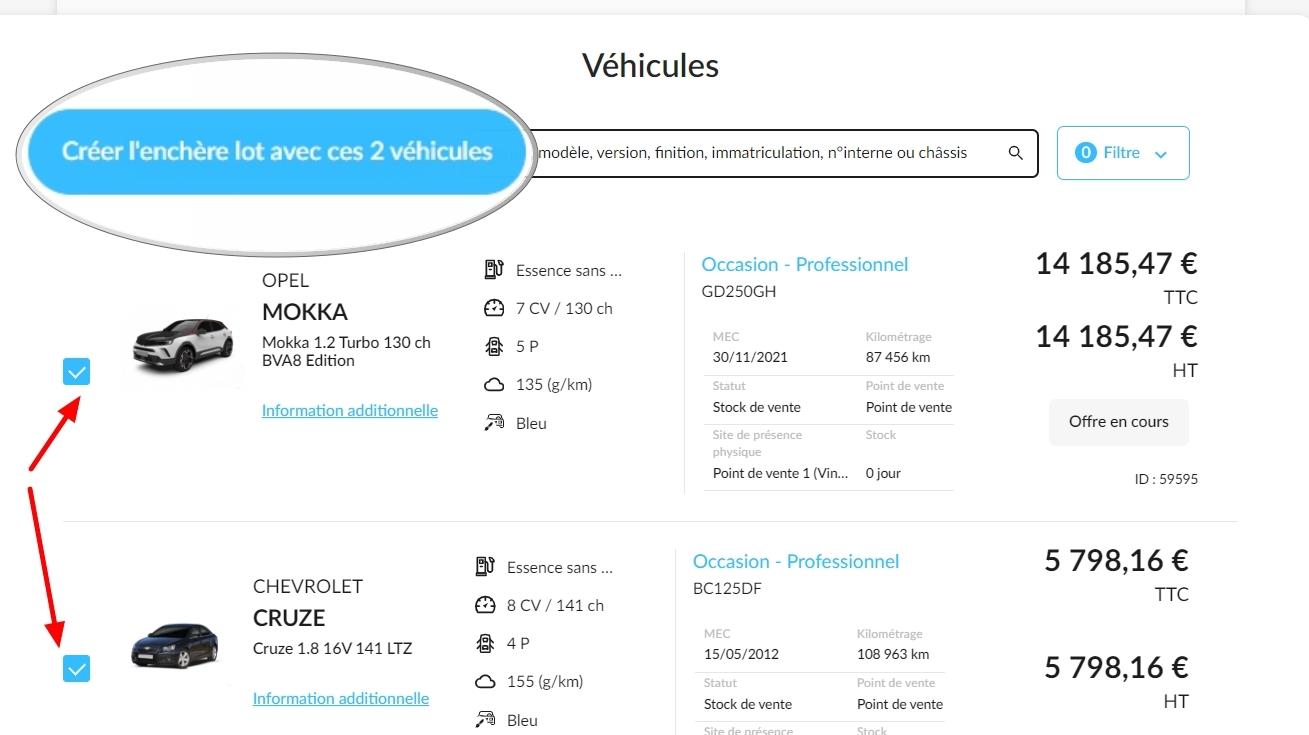Screen dimensions: 1309x735
Task: Click the Mokka CO2 cloud icon
Action: [493, 385]
